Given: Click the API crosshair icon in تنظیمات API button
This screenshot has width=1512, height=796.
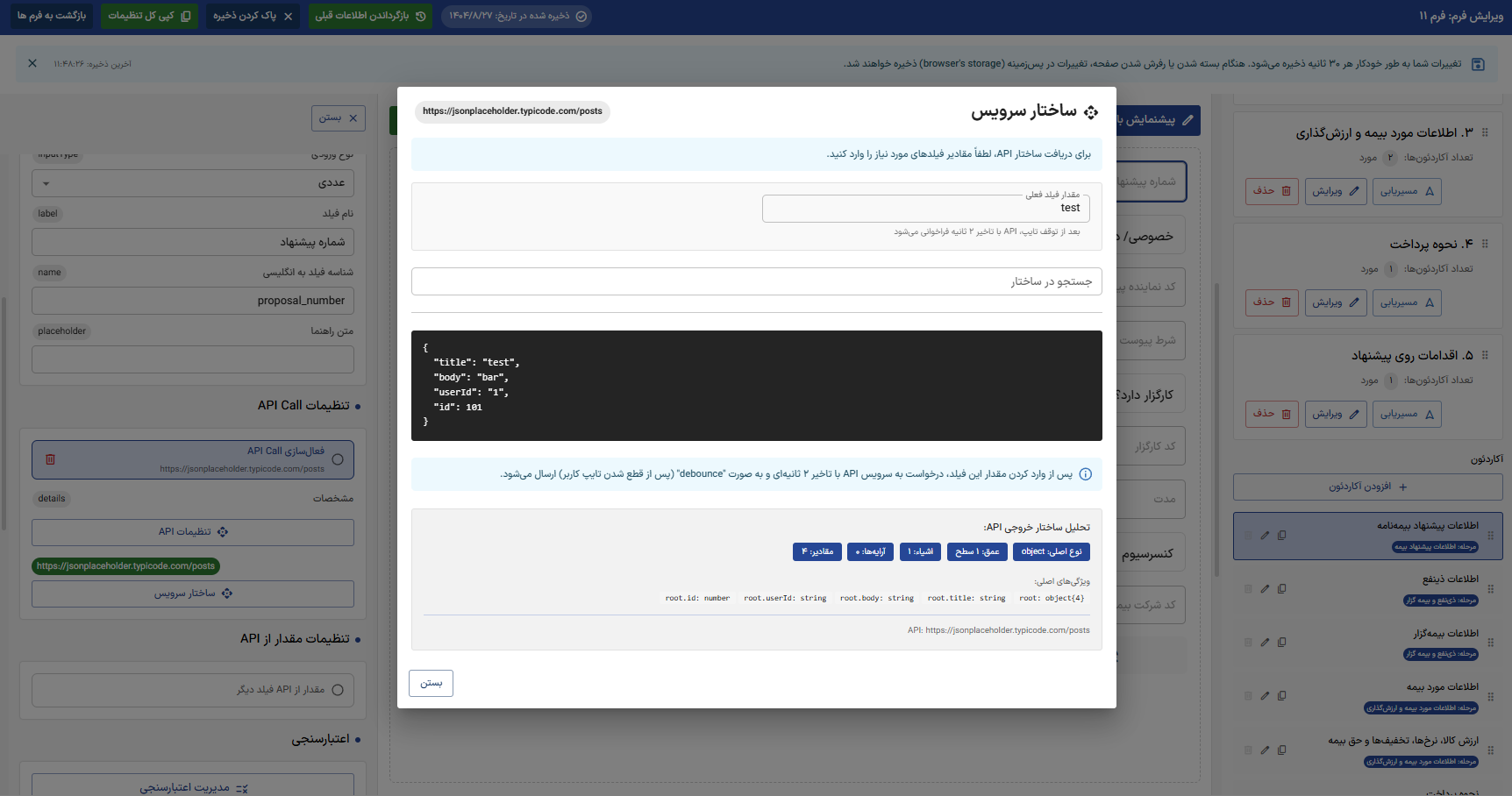Looking at the screenshot, I should click(224, 531).
